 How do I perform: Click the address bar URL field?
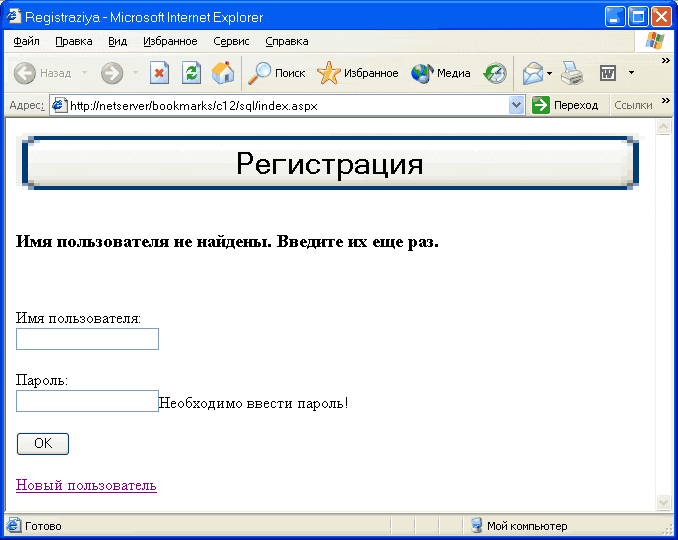point(287,105)
